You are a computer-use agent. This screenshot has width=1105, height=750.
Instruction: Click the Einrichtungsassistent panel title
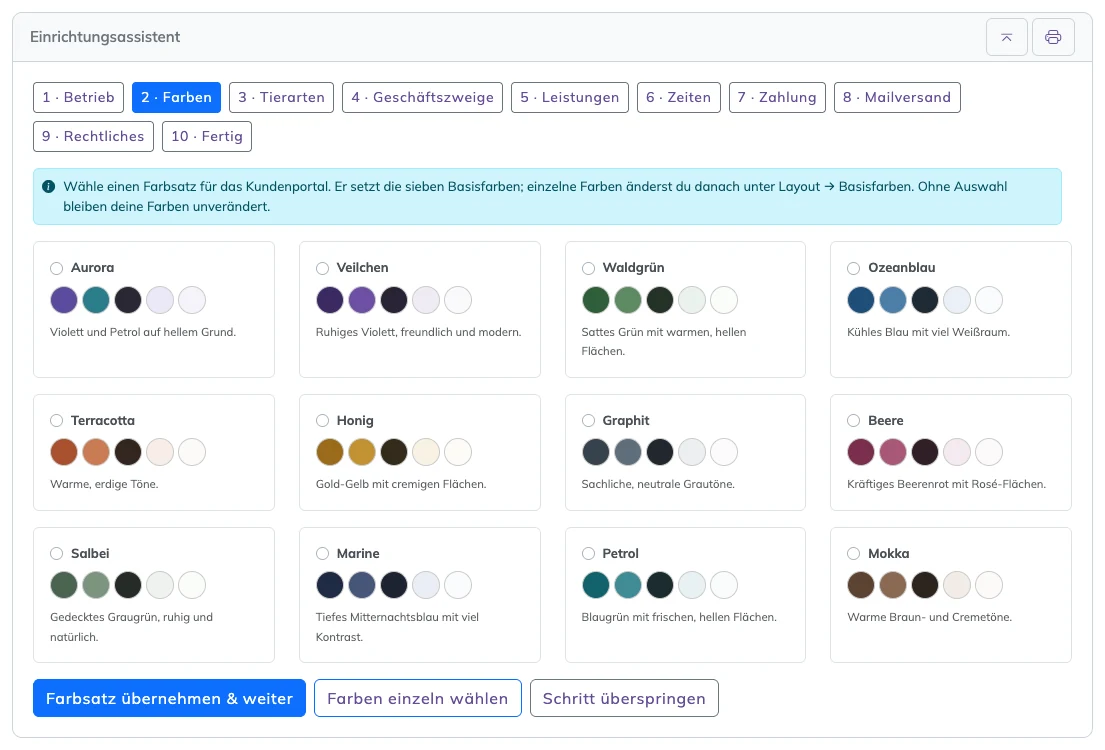click(105, 37)
